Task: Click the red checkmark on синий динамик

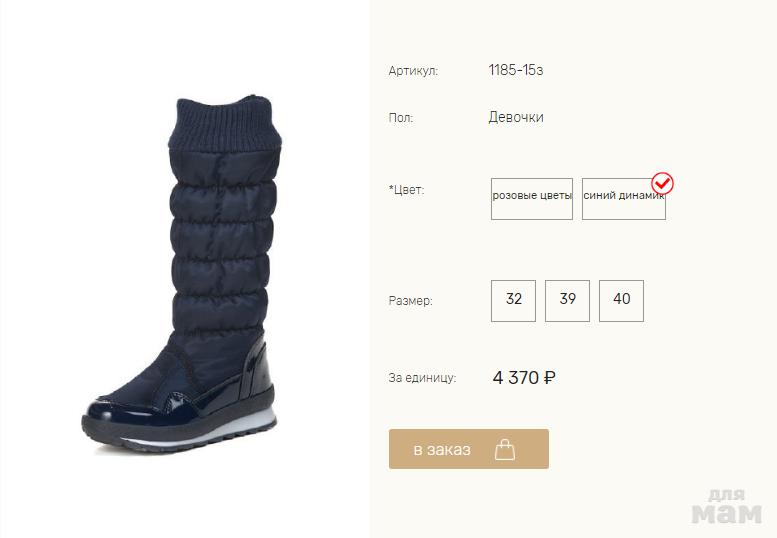Action: point(663,183)
